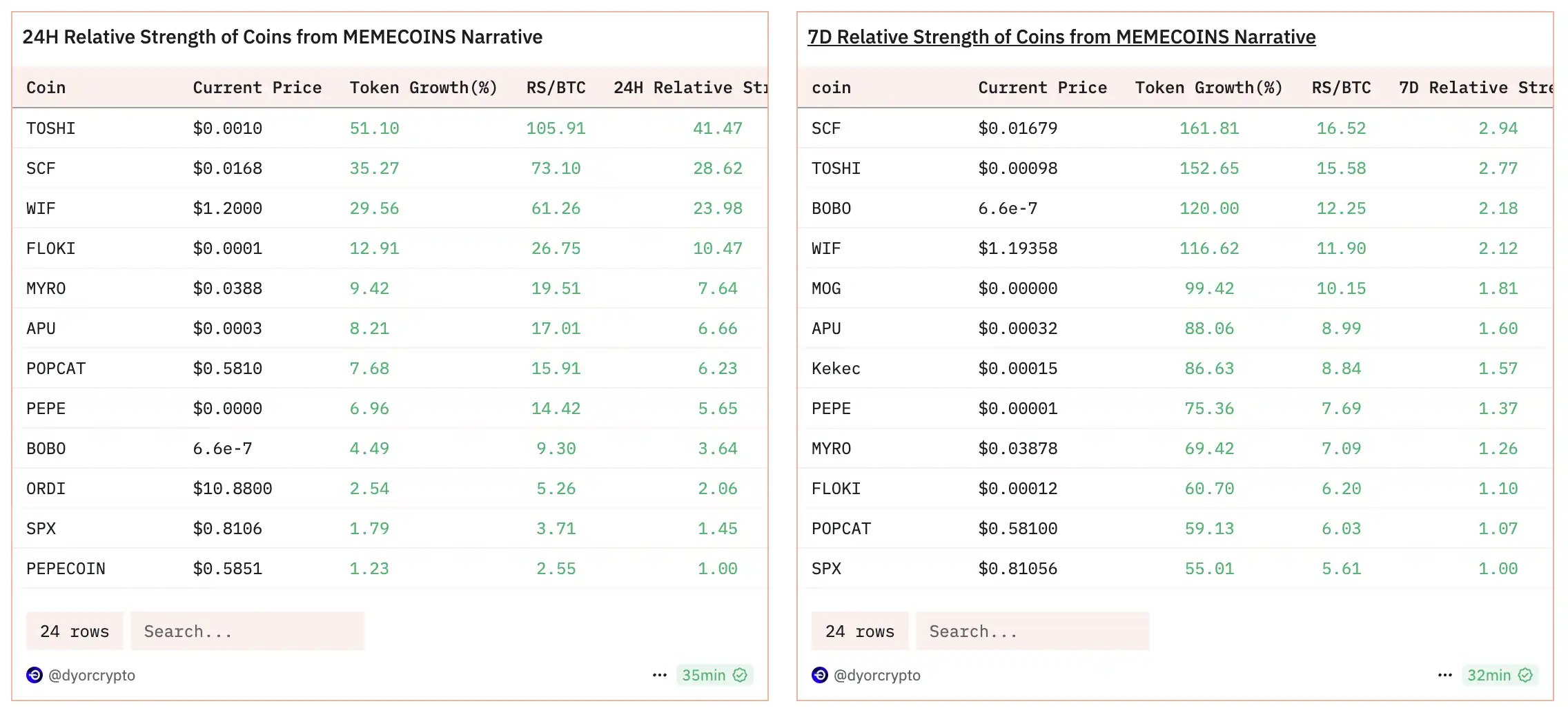Open @dyorcrypto profile link in 24H panel
Viewport: 1568px width, 715px height.
(92, 675)
